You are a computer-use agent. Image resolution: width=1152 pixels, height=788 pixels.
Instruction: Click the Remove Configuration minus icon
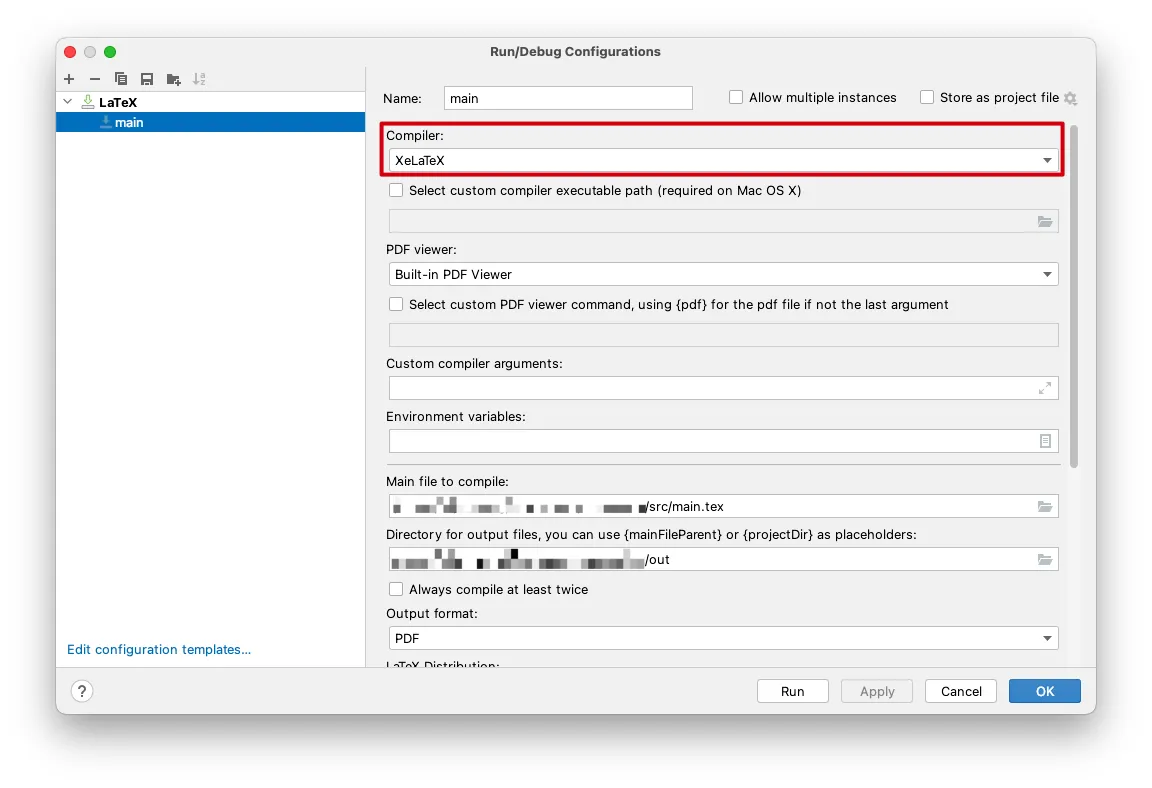tap(95, 79)
